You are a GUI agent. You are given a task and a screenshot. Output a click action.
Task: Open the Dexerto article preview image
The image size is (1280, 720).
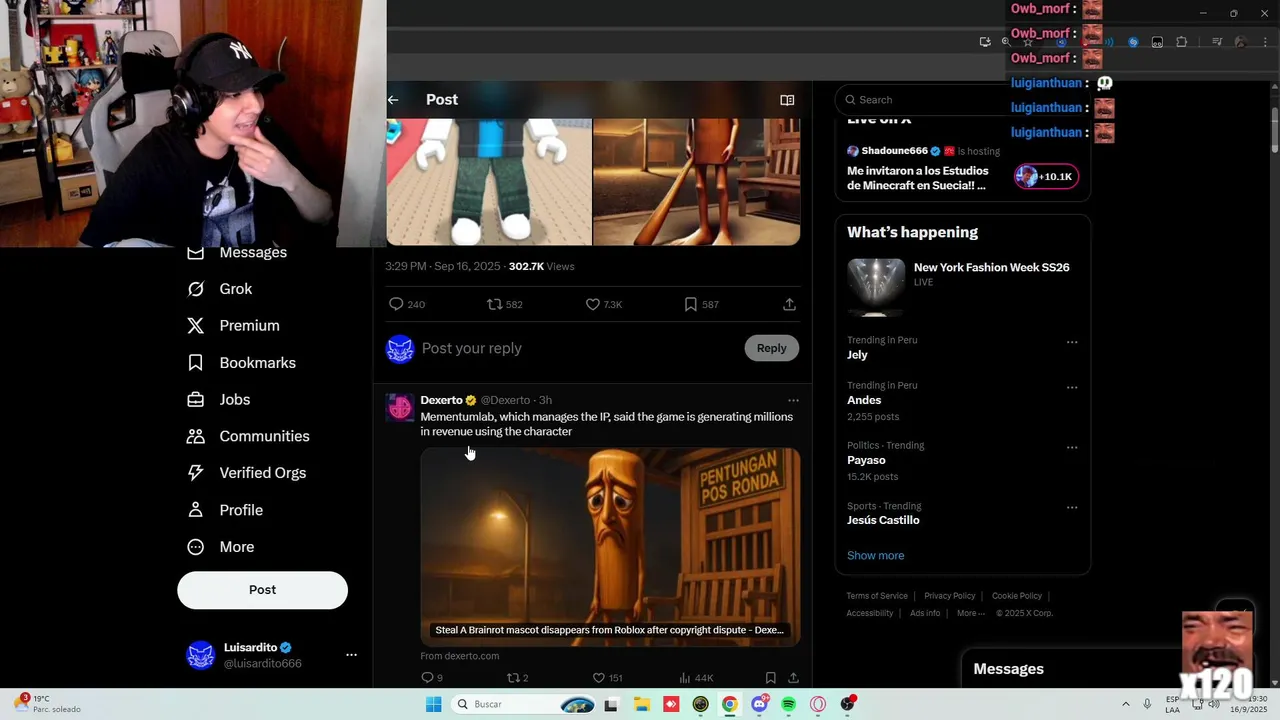click(610, 546)
